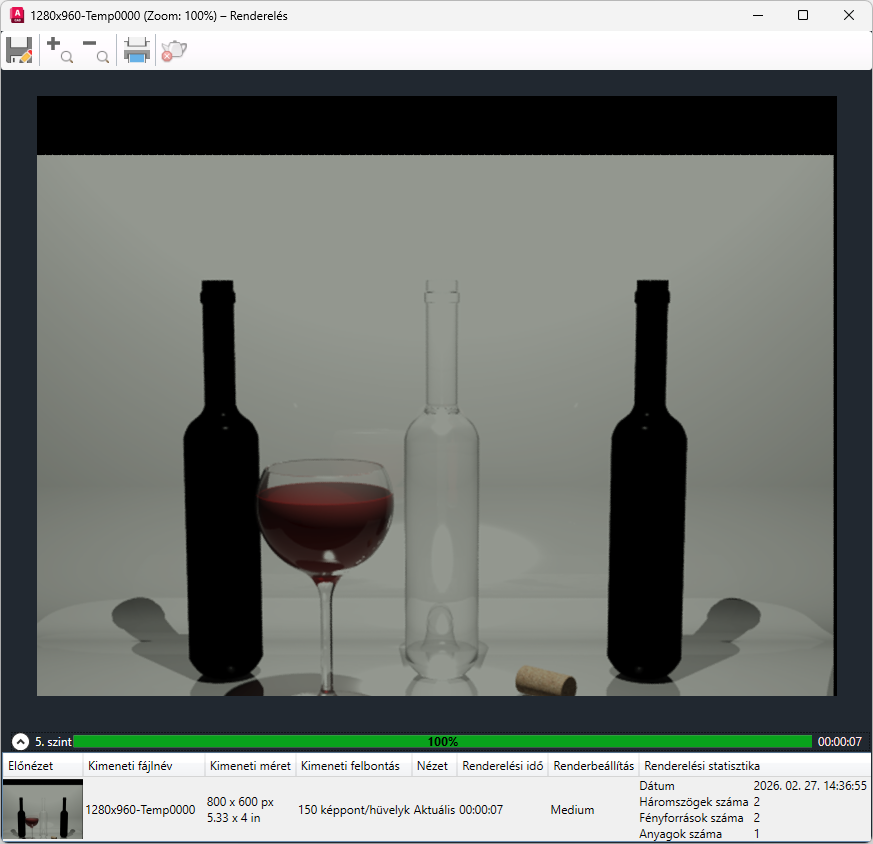The height and width of the screenshot is (844, 873).
Task: Click the Medium render setting cell
Action: tap(572, 810)
